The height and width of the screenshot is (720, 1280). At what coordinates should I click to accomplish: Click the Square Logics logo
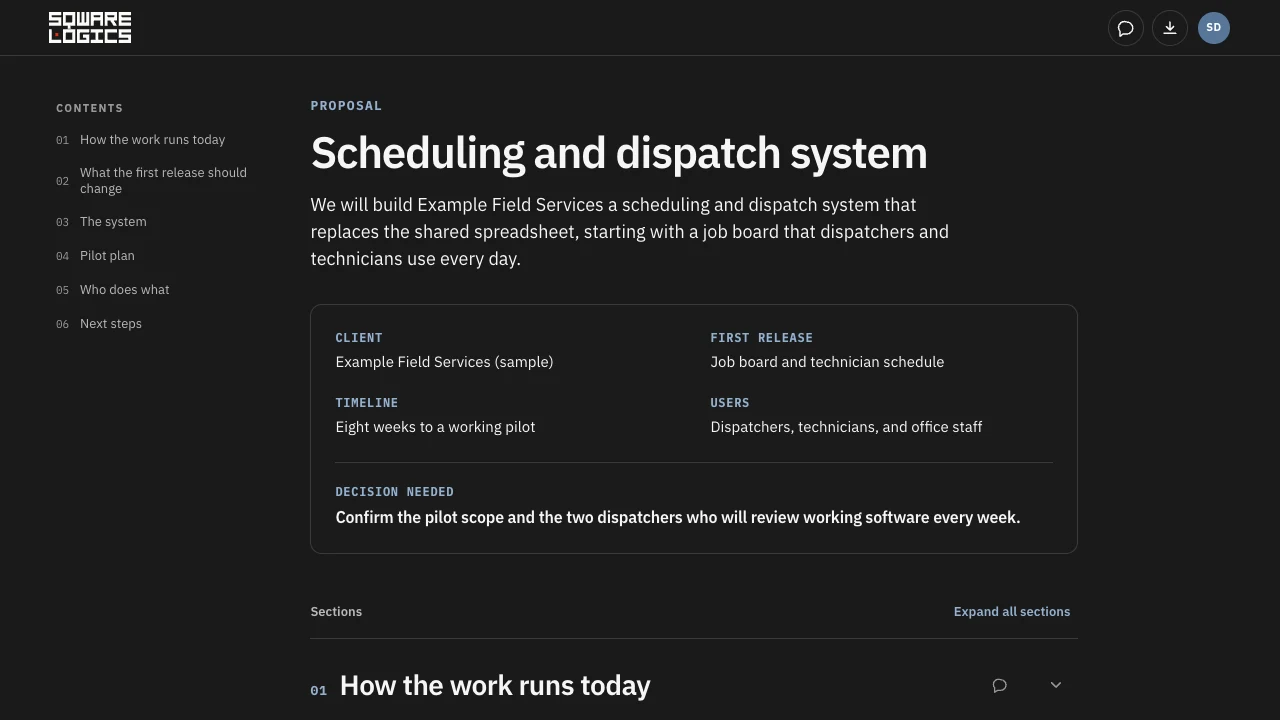[x=90, y=28]
